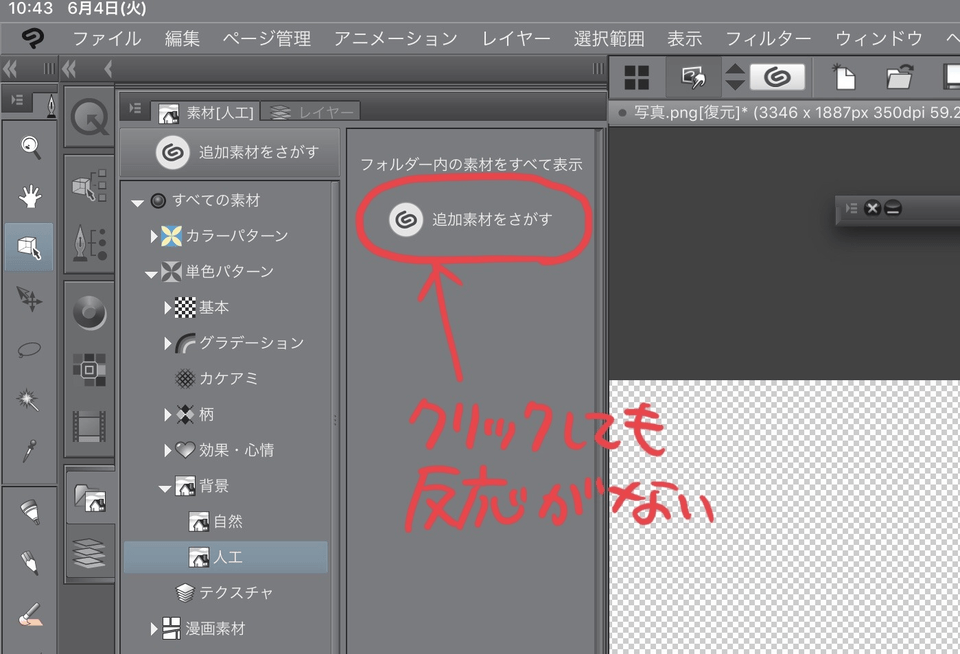The height and width of the screenshot is (654, 960).
Task: Select the テクスチャ tree item
Action: pos(236,592)
